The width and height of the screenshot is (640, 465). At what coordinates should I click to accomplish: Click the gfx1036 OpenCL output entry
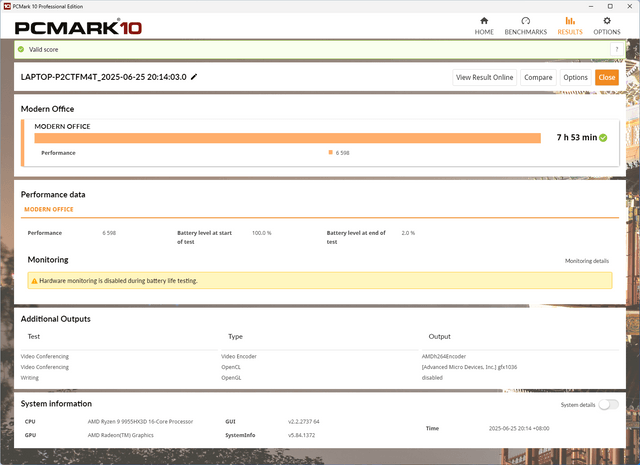pyautogui.click(x=469, y=367)
